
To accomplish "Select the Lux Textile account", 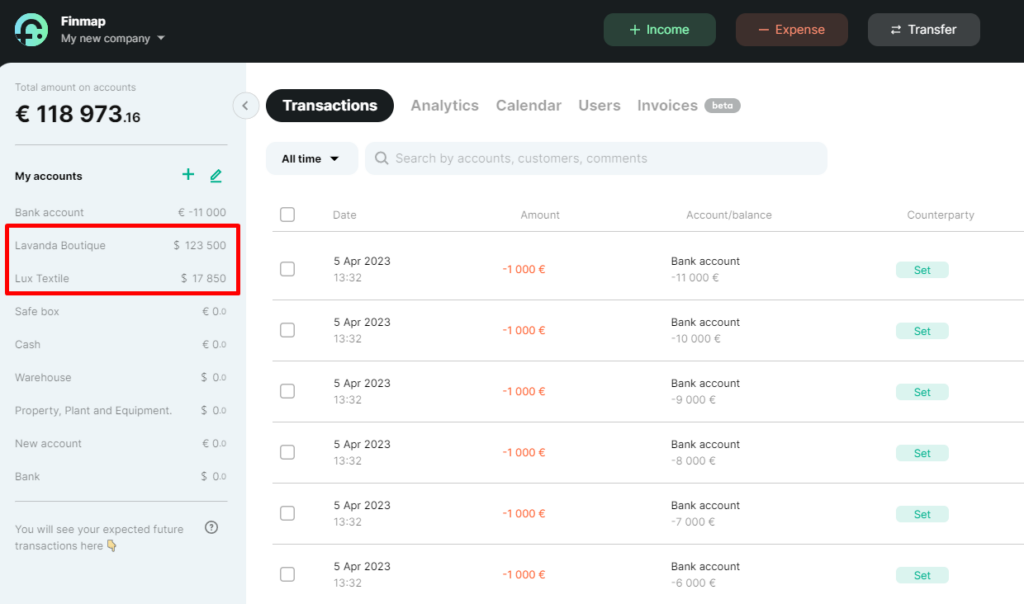I will point(121,278).
